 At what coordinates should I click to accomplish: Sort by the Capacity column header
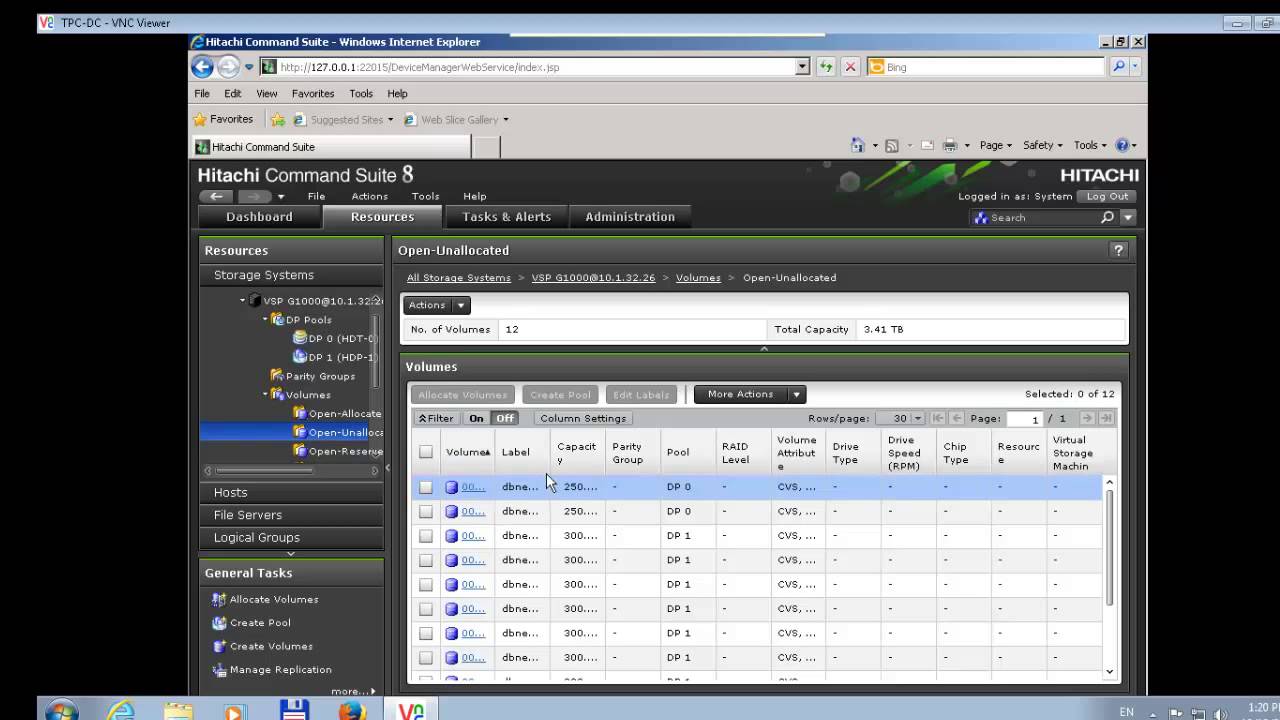pos(577,452)
